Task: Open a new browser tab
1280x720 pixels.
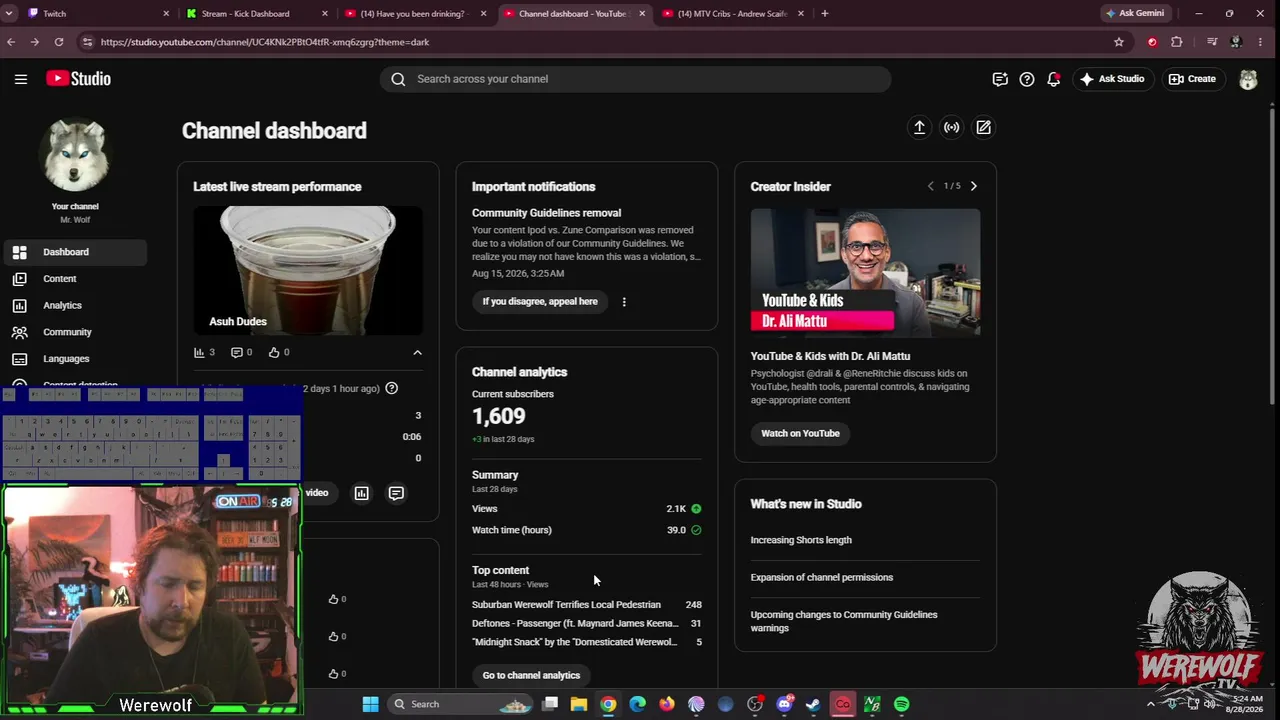Action: coord(825,13)
